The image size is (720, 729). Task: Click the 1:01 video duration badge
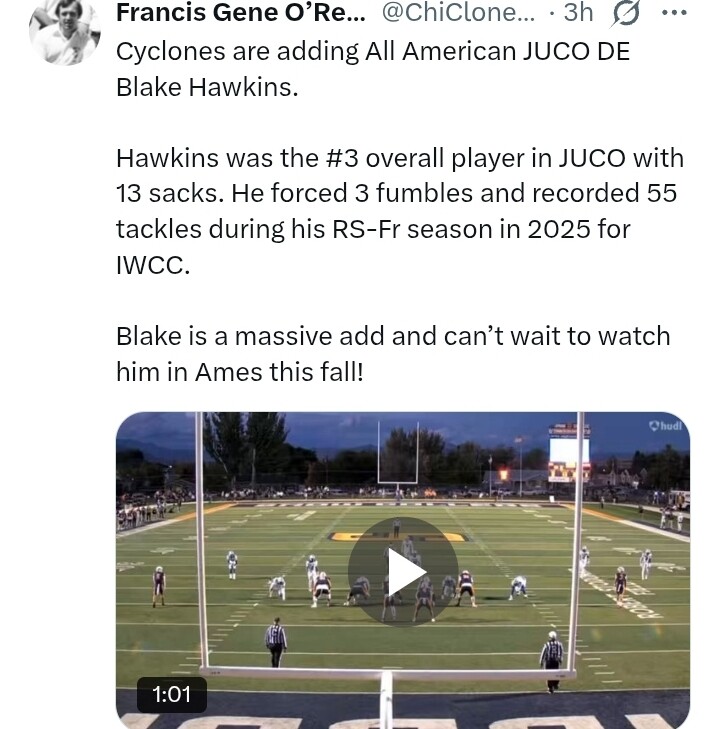171,694
